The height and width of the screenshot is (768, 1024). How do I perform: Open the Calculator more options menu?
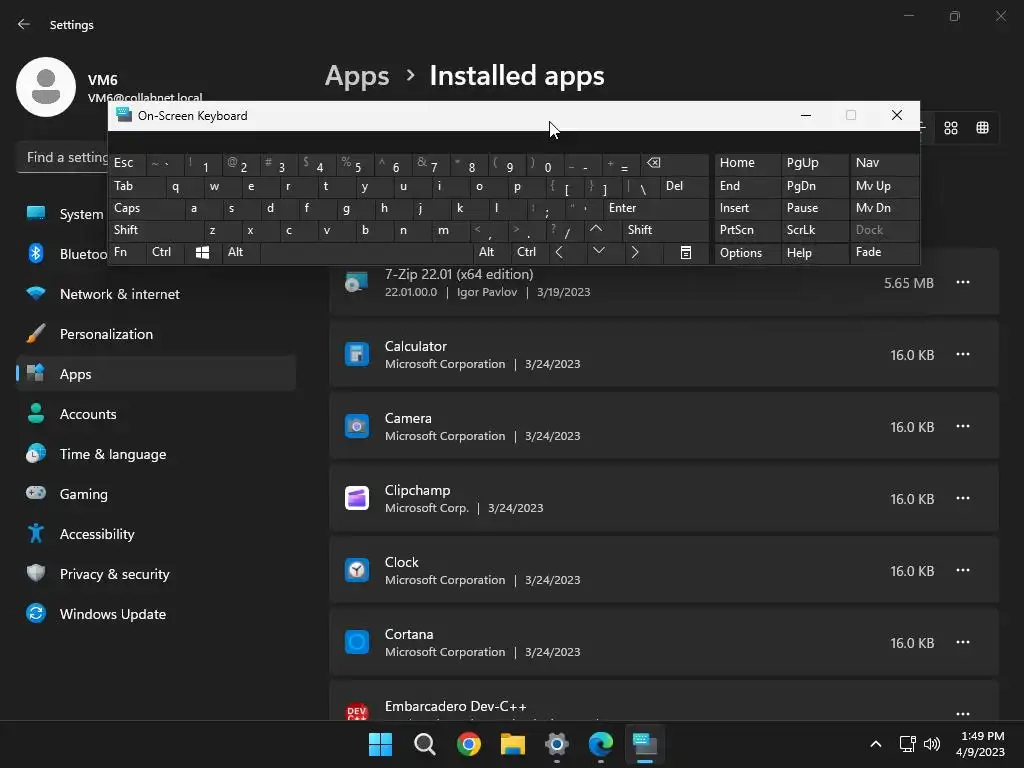(963, 354)
